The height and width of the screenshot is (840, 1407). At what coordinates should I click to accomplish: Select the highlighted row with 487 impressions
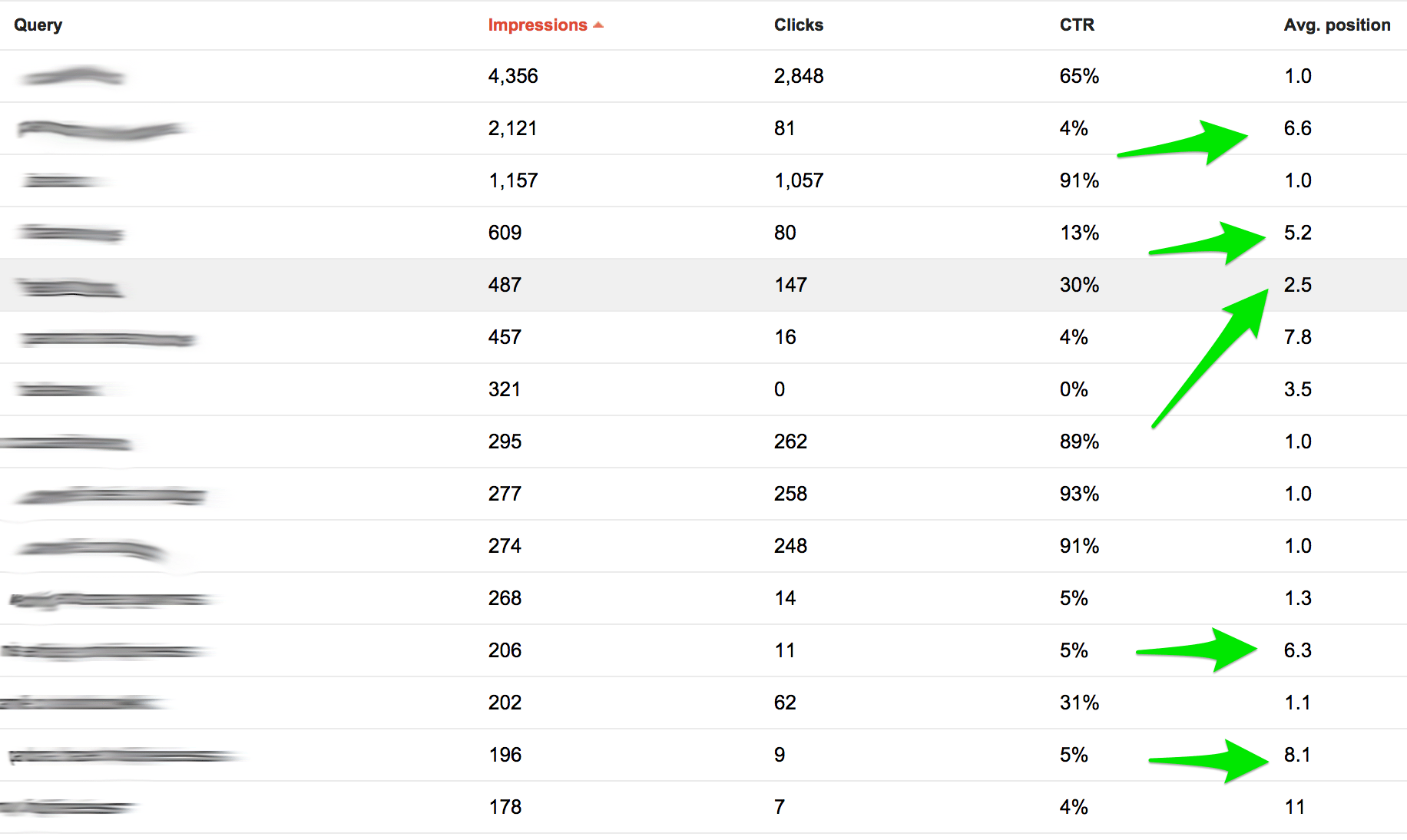click(x=703, y=285)
